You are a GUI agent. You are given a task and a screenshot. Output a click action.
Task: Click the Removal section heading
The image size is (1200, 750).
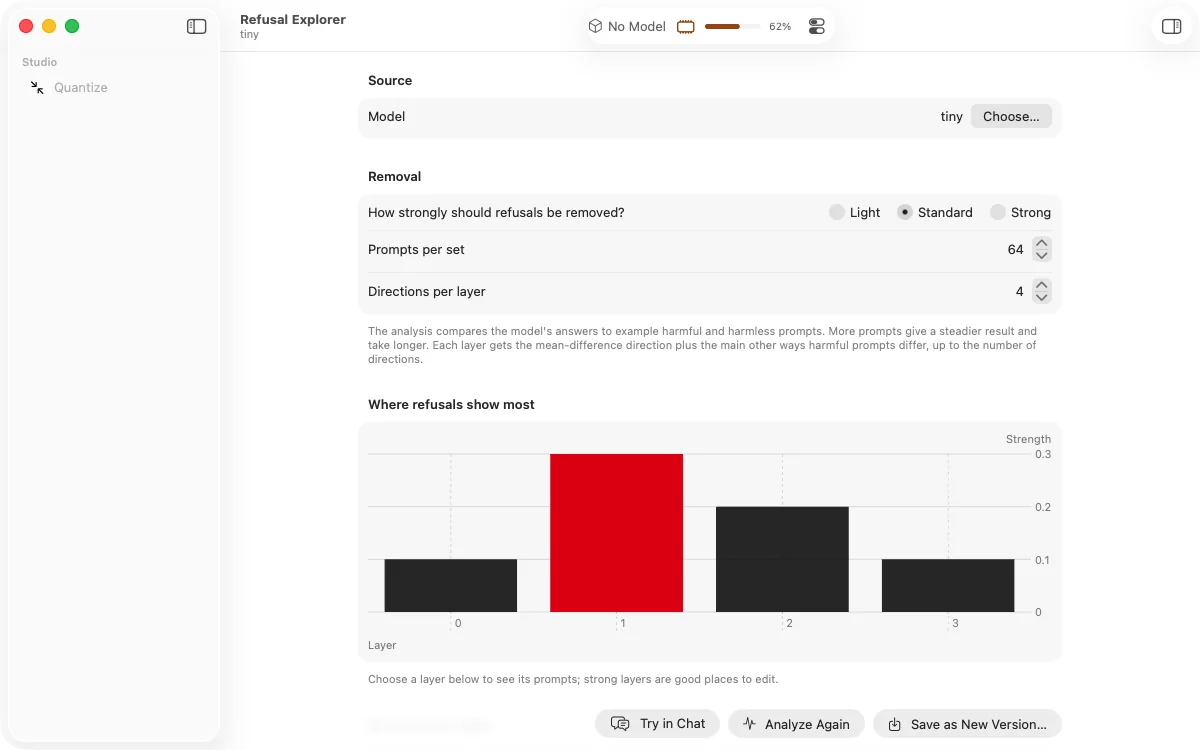(x=395, y=177)
